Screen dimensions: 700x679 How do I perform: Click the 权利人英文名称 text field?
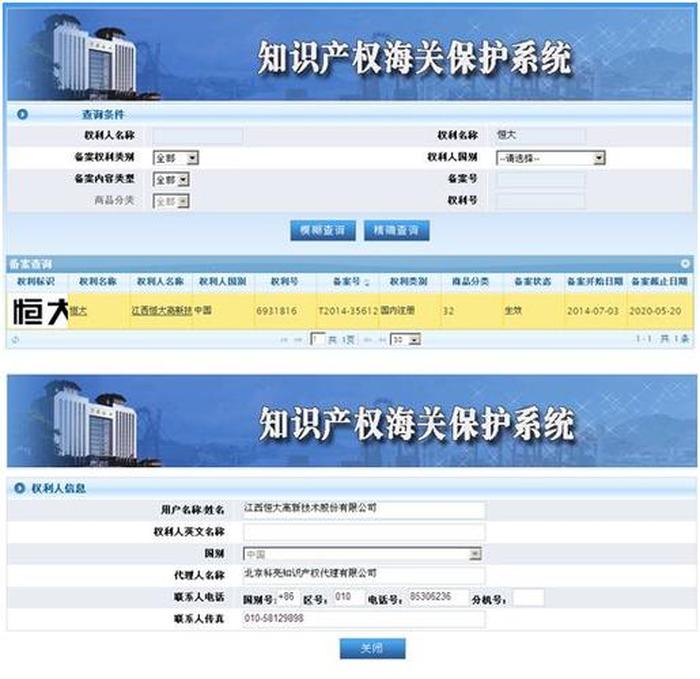364,532
